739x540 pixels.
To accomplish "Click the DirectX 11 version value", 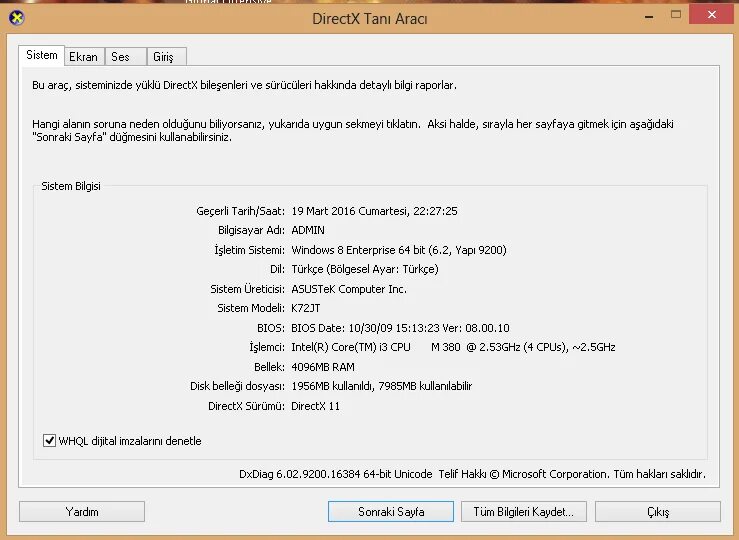I will click(x=315, y=406).
